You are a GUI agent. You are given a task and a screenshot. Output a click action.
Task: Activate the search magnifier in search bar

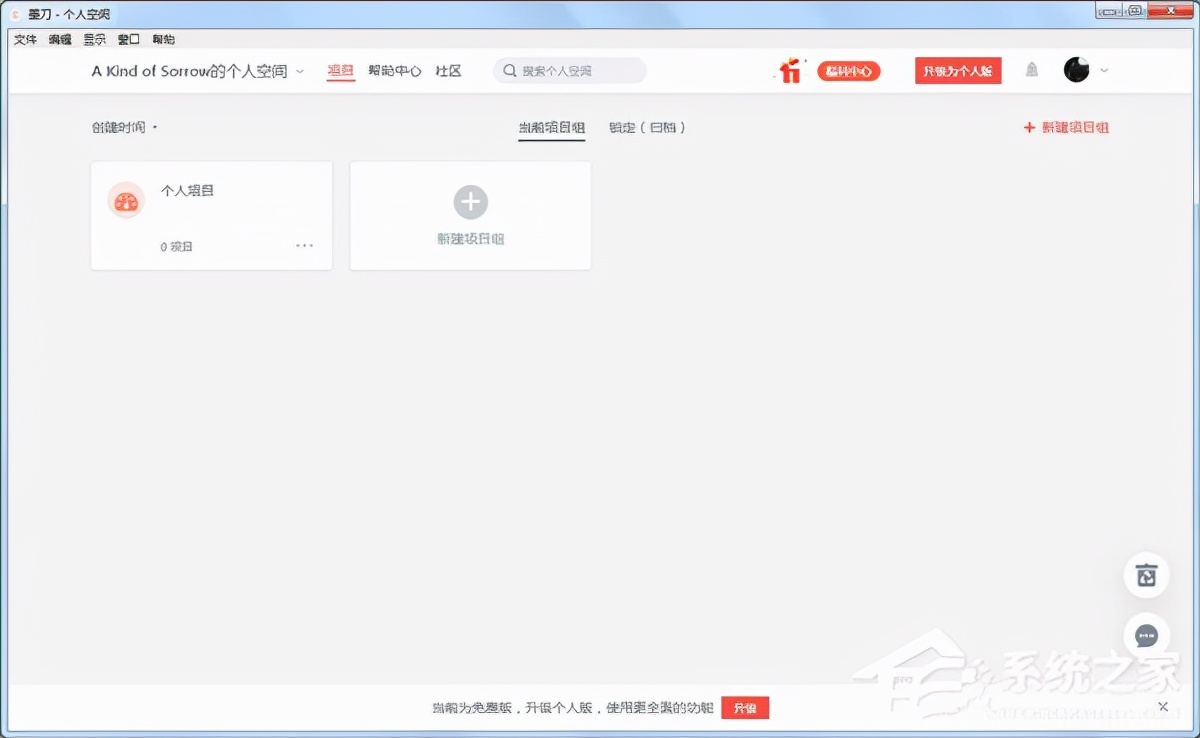[510, 70]
